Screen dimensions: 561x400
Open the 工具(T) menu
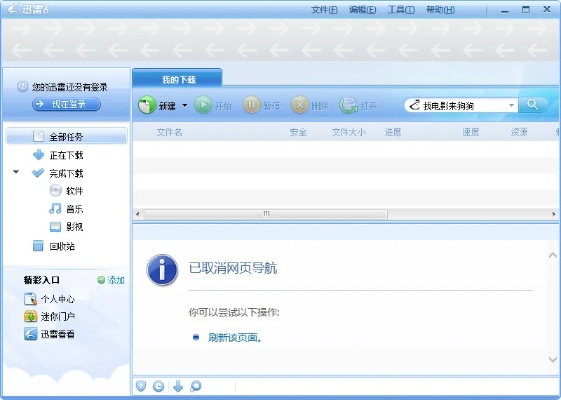click(401, 10)
